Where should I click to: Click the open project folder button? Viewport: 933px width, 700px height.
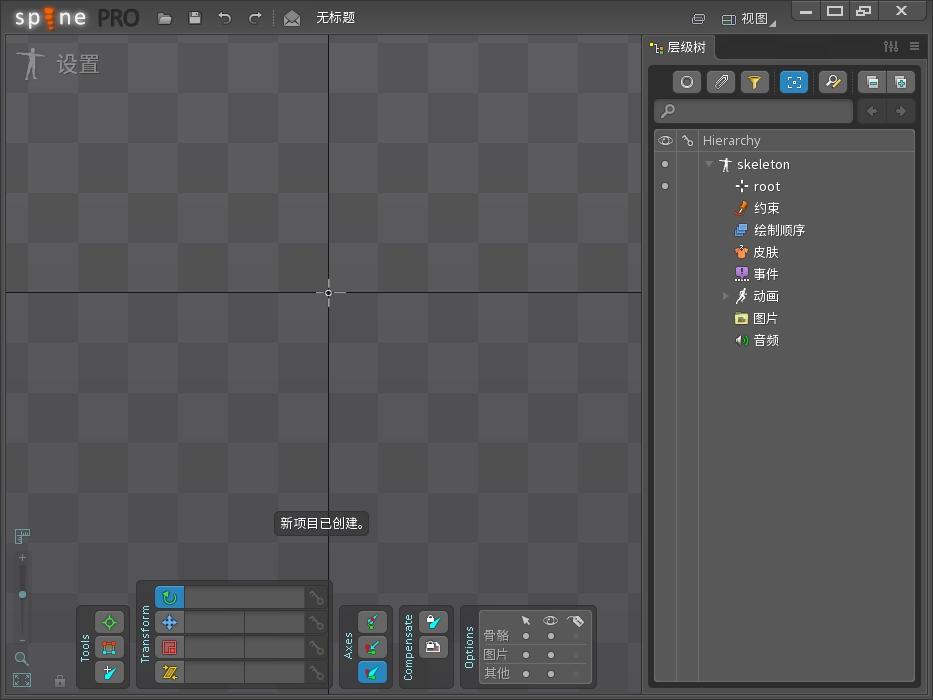pos(165,18)
